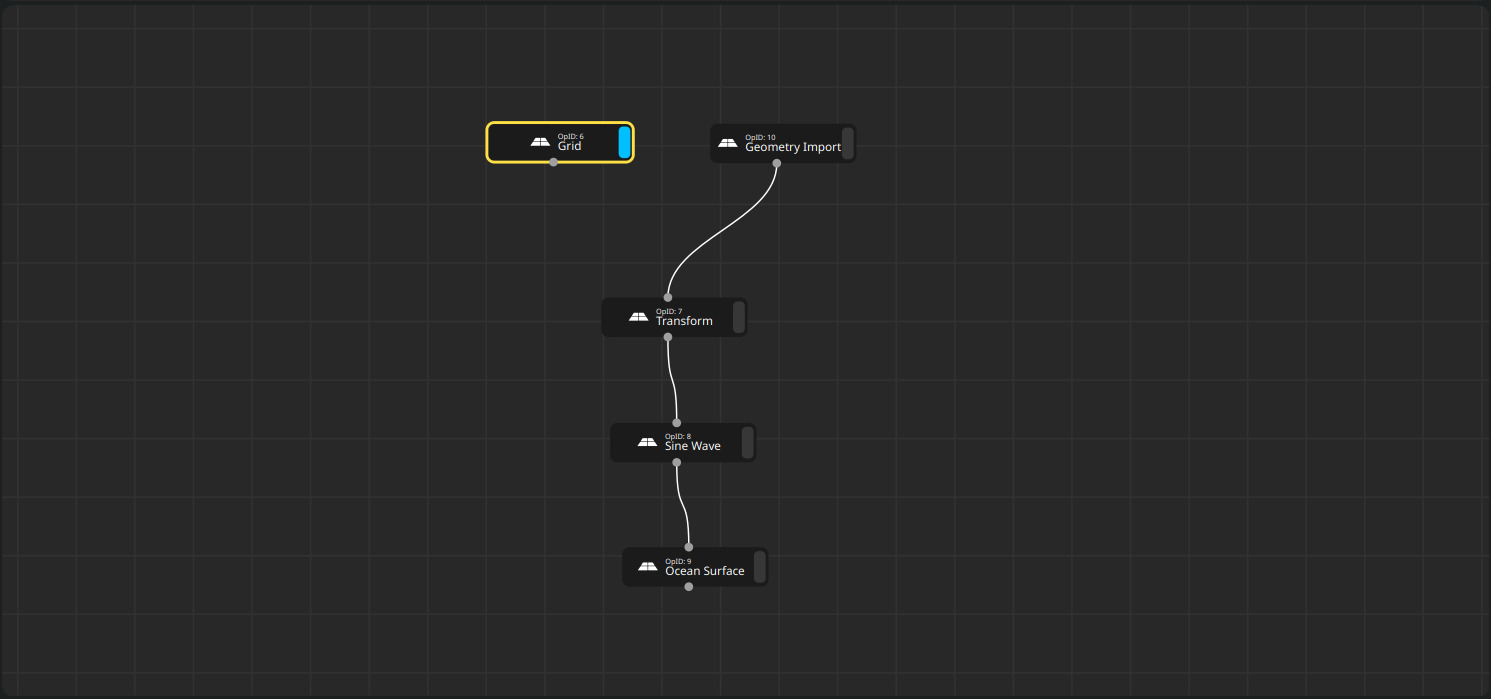Viewport: 1491px width, 699px height.
Task: Toggle the Transform node's display flag
Action: point(738,317)
